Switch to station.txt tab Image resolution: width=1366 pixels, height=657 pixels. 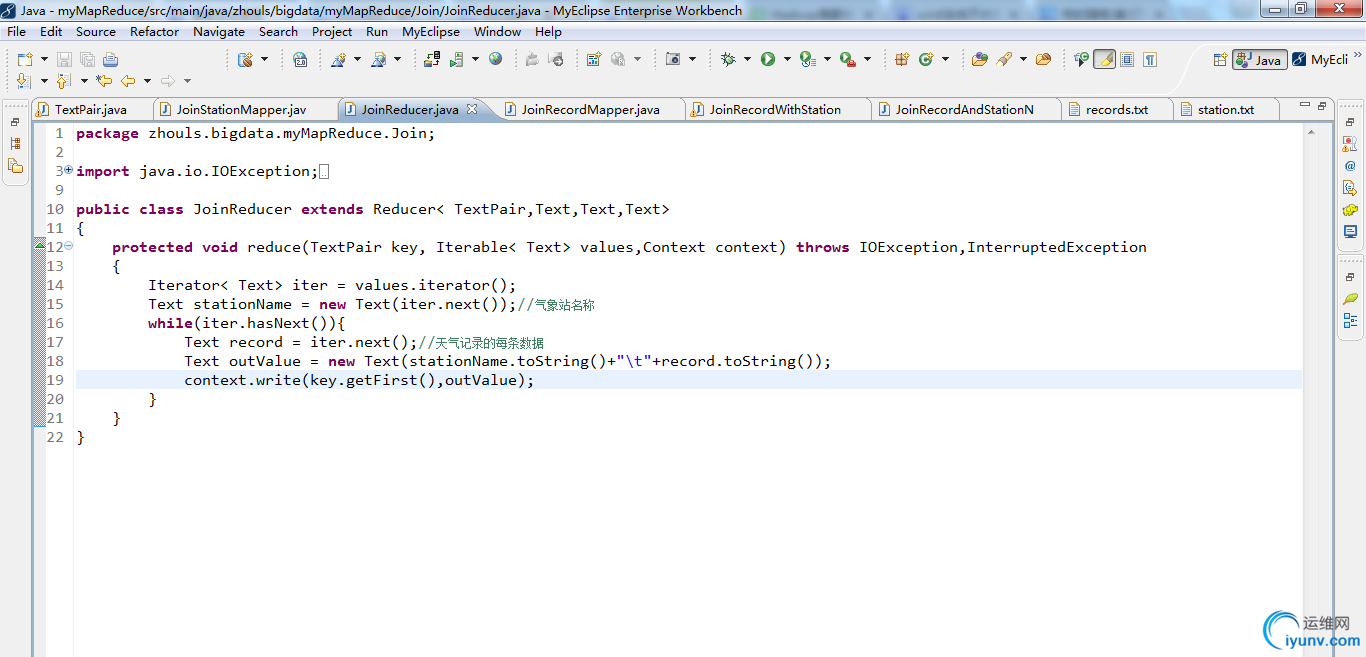[1225, 109]
